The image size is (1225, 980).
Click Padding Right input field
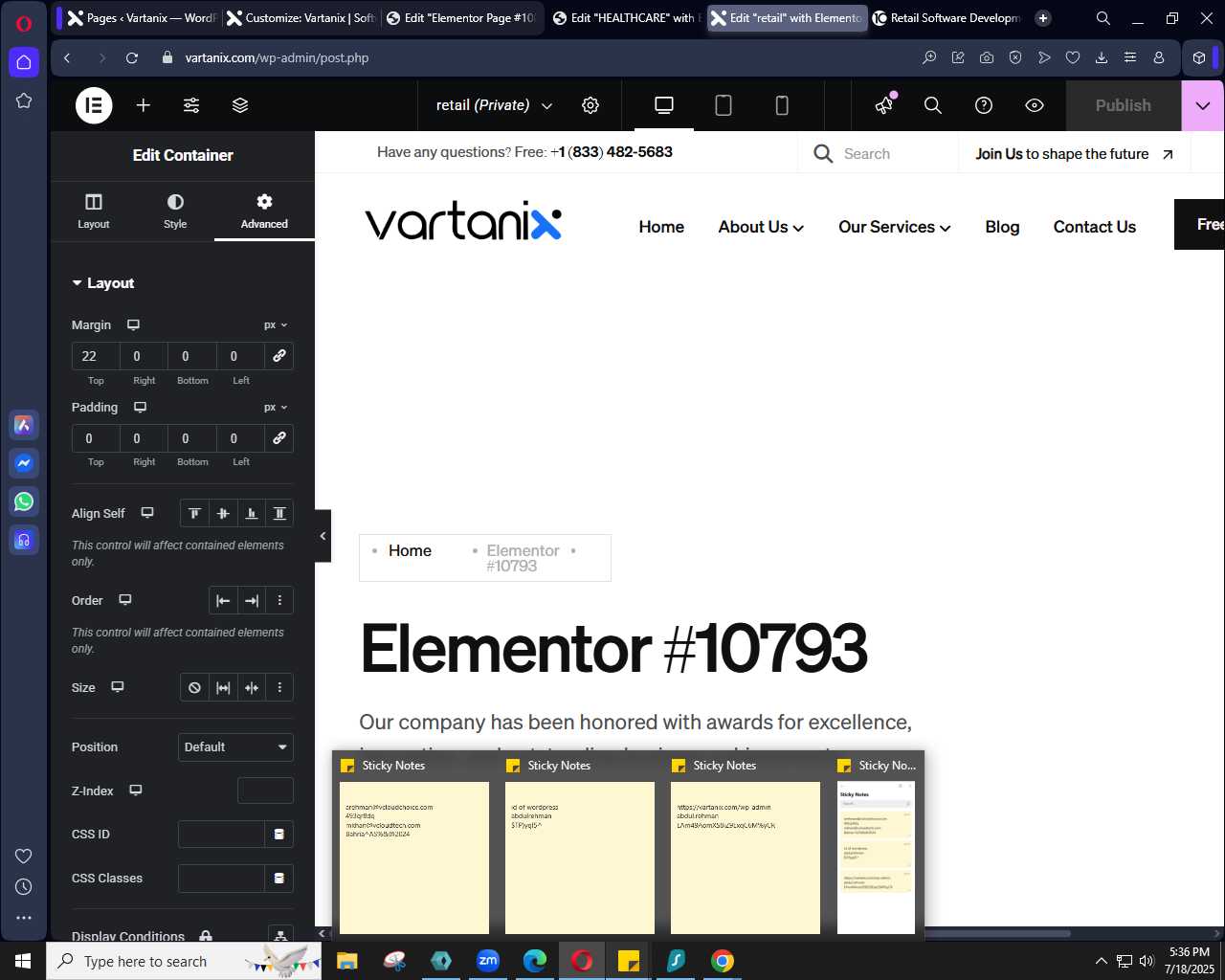pyautogui.click(x=145, y=438)
